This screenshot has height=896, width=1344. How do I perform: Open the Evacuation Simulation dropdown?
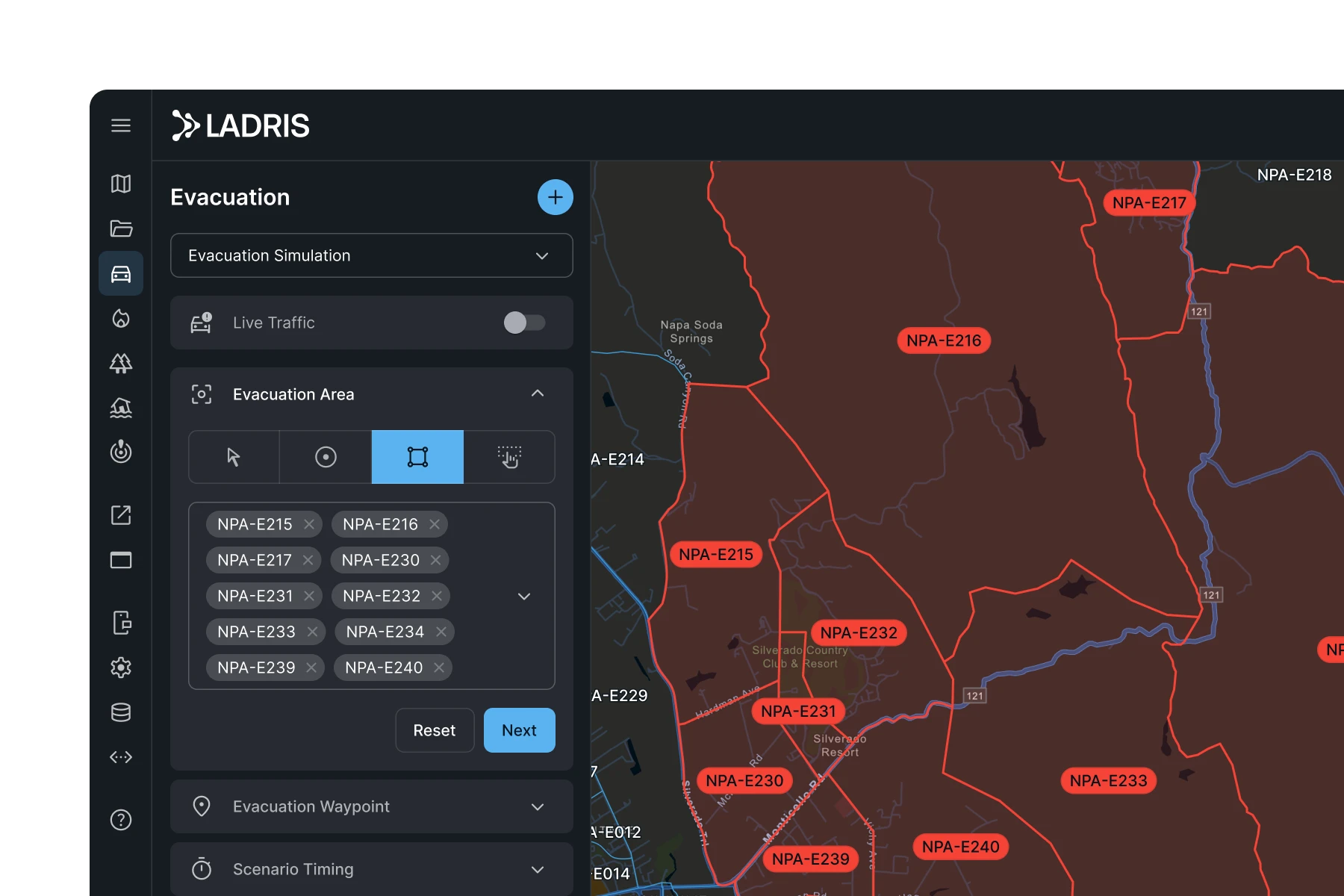click(x=541, y=255)
